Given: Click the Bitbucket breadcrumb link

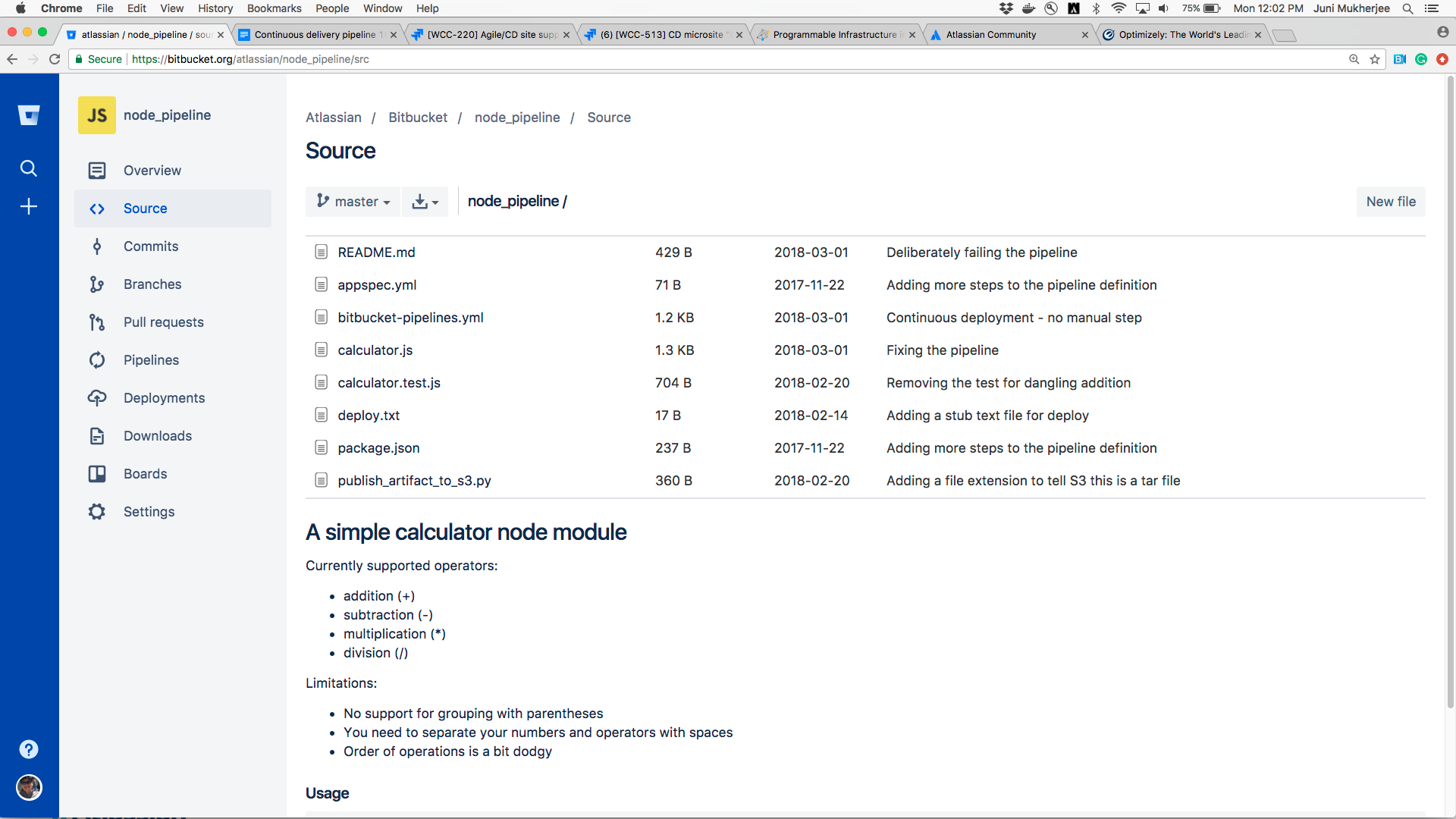Looking at the screenshot, I should 418,118.
